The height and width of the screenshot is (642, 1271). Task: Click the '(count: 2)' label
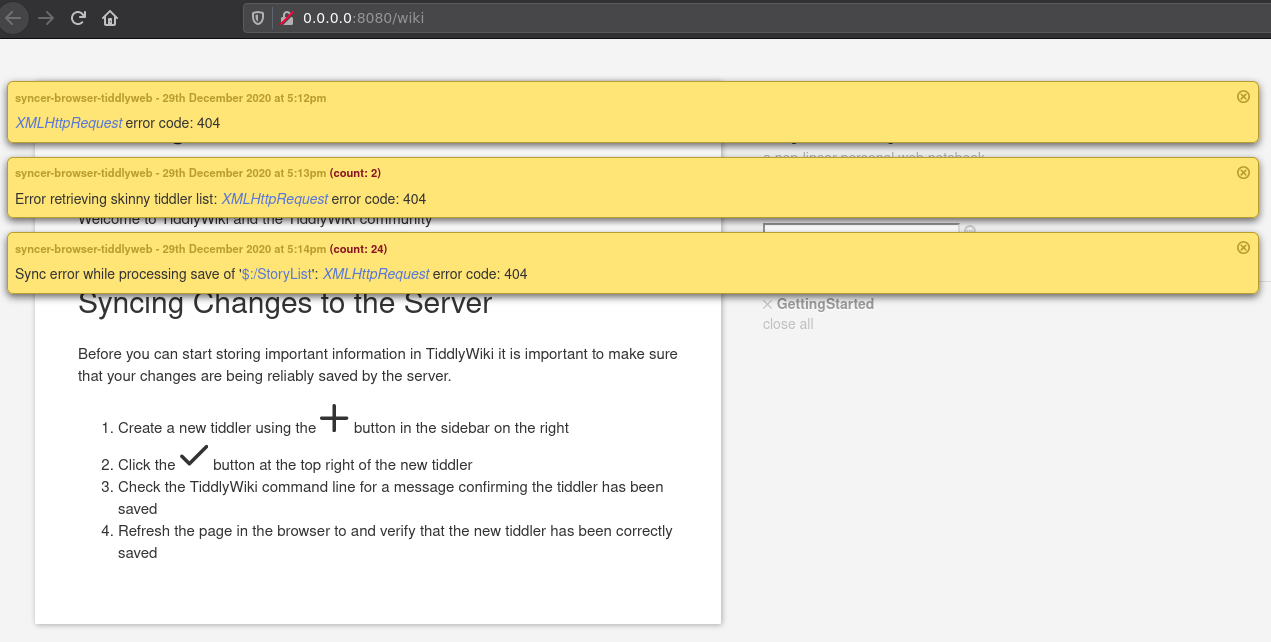pos(355,173)
